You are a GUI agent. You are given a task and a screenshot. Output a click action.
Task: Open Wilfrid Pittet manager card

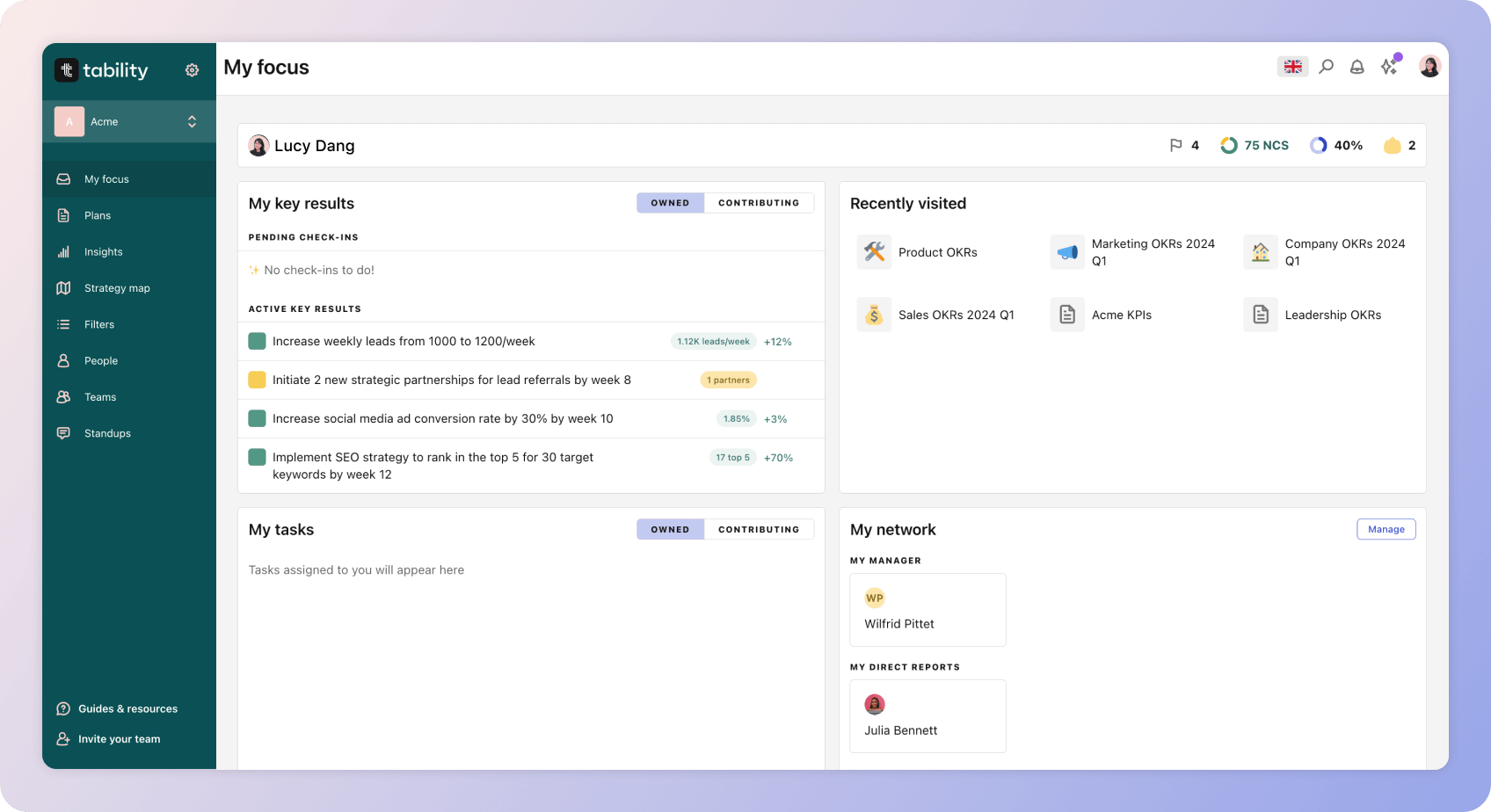pos(927,610)
